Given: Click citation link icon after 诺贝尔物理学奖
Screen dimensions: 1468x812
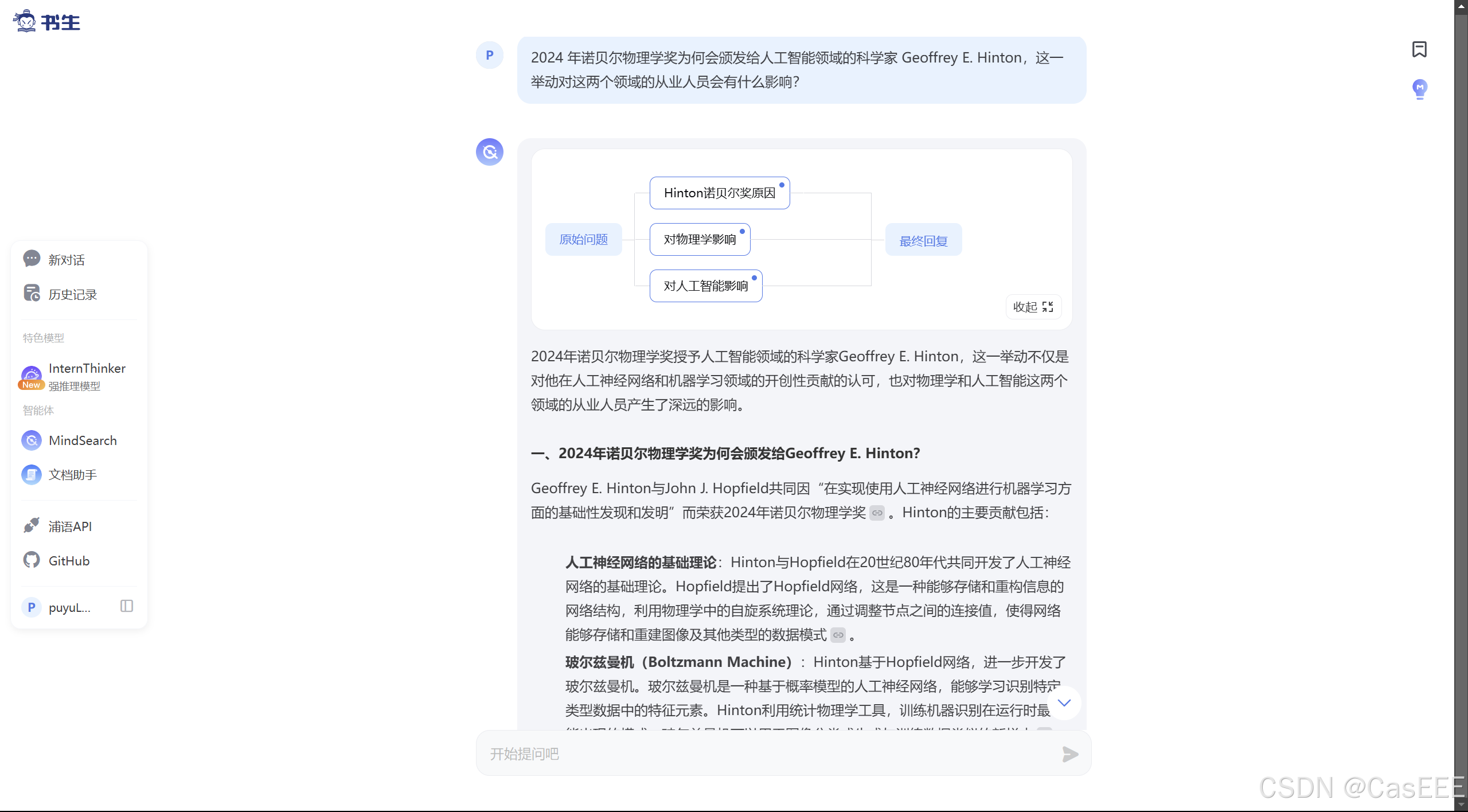Looking at the screenshot, I should [x=877, y=513].
